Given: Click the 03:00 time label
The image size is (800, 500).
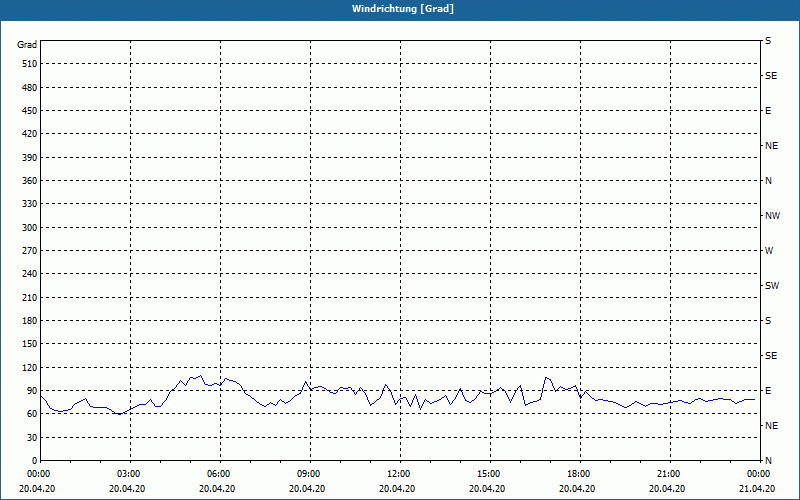Looking at the screenshot, I should (129, 474).
